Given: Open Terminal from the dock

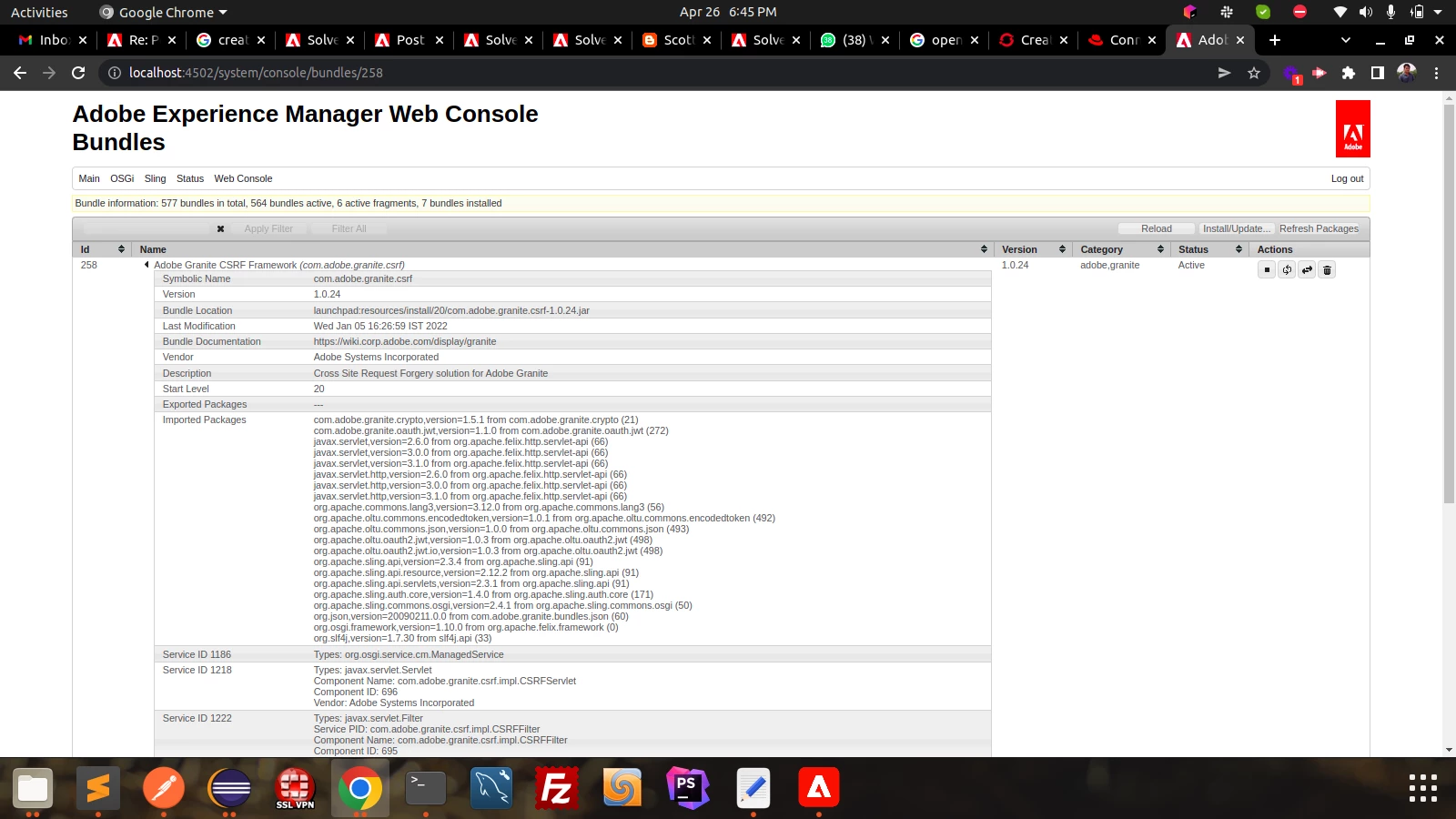Looking at the screenshot, I should [x=426, y=787].
